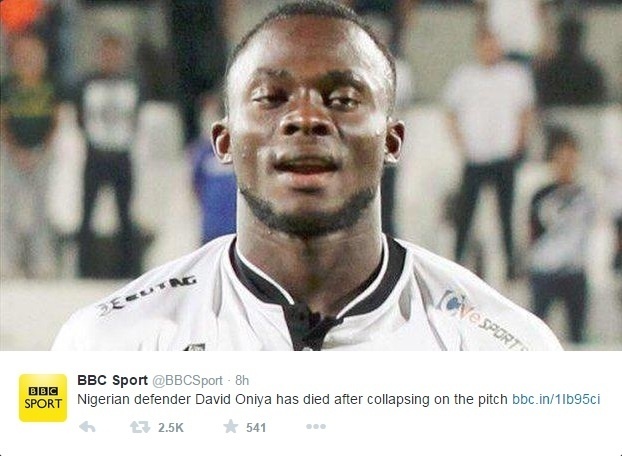This screenshot has width=622, height=456.
Task: Reply to the BBC Sport tweet
Action: point(87,427)
